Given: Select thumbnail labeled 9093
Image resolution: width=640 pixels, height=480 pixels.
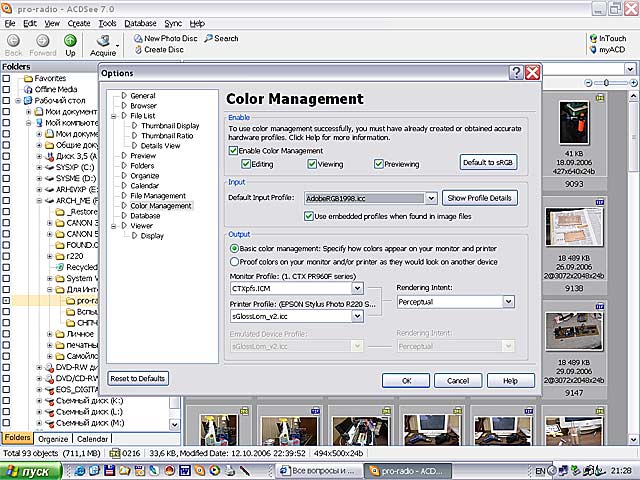Looking at the screenshot, I should click(574, 122).
